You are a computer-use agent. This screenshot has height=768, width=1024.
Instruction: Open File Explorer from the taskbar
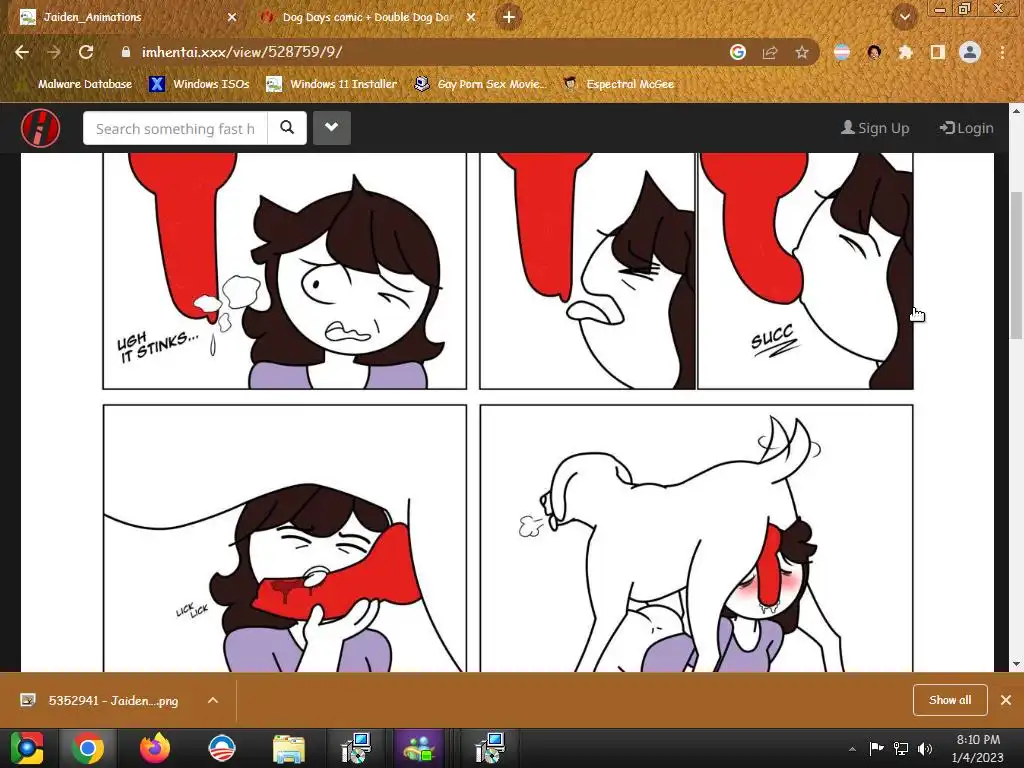(289, 748)
